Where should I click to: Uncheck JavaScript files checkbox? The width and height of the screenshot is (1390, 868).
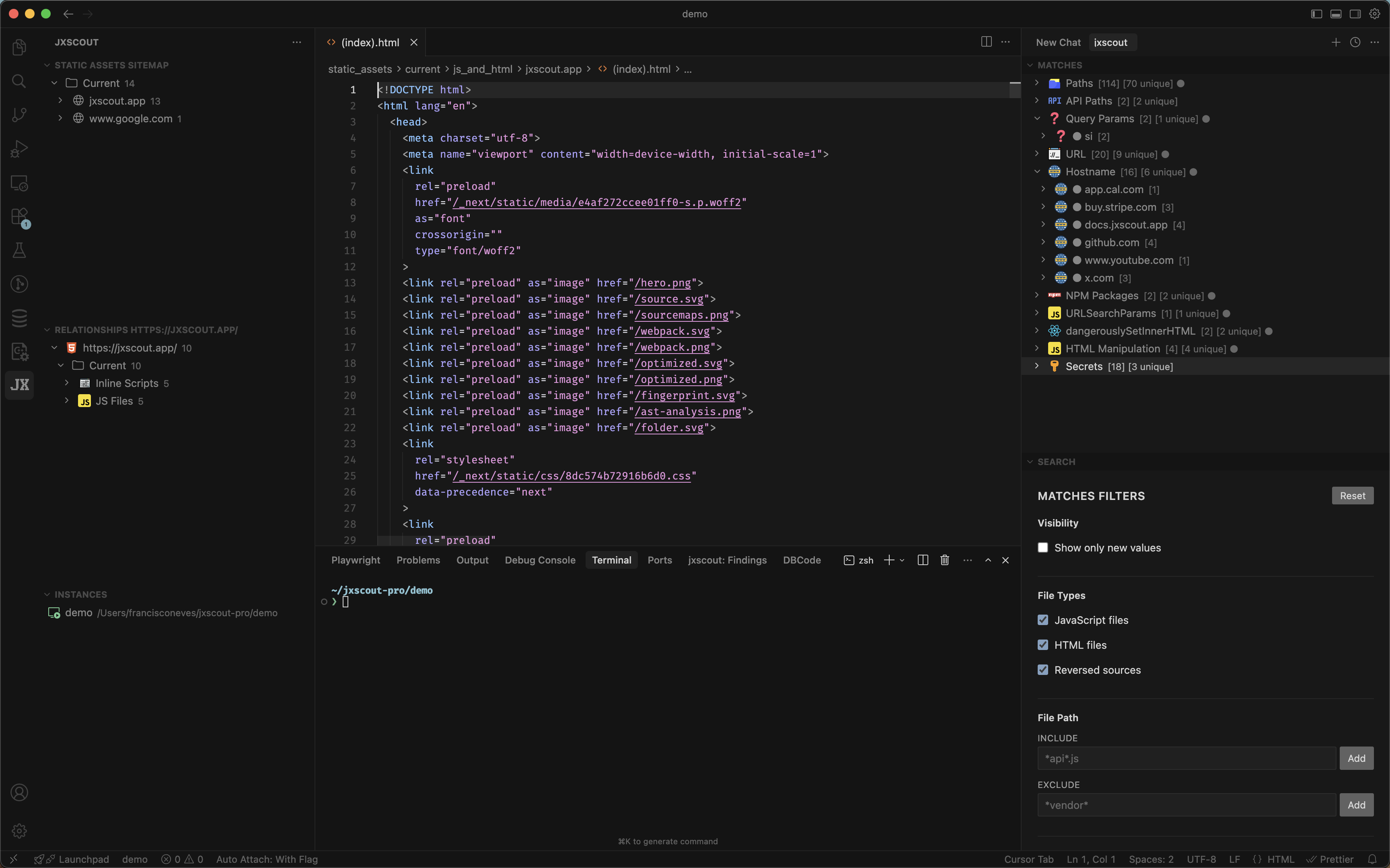pyautogui.click(x=1043, y=620)
